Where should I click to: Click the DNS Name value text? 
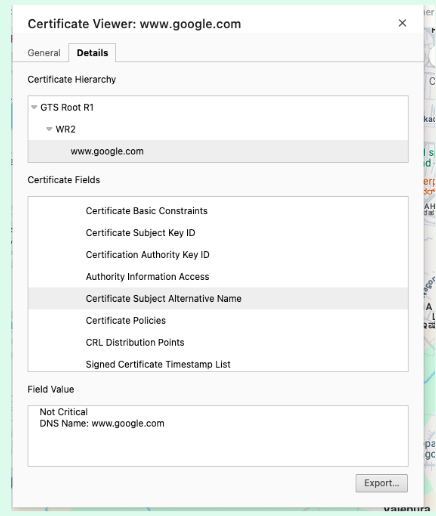click(x=102, y=423)
